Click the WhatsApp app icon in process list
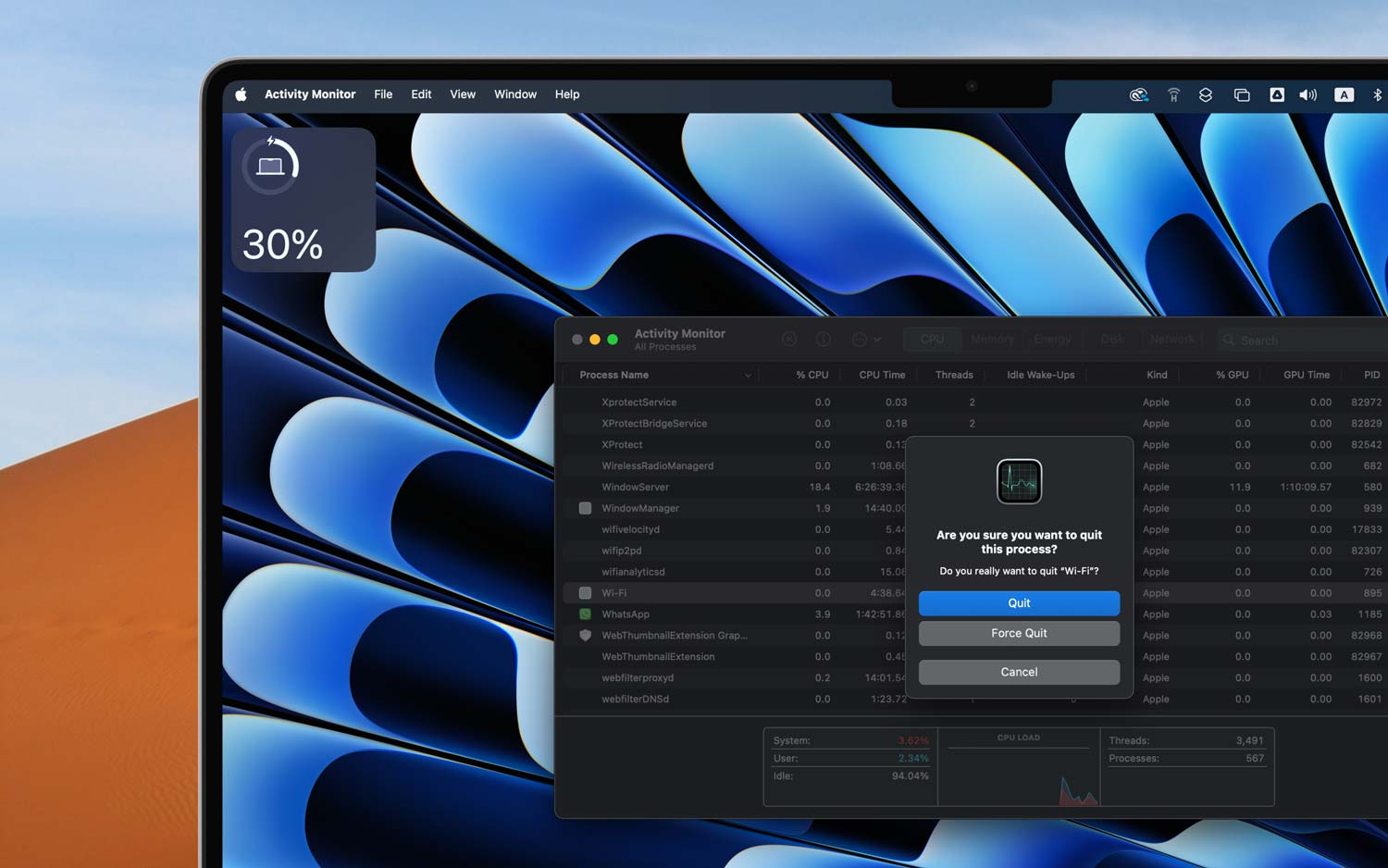Viewport: 1388px width, 868px height. (x=586, y=614)
